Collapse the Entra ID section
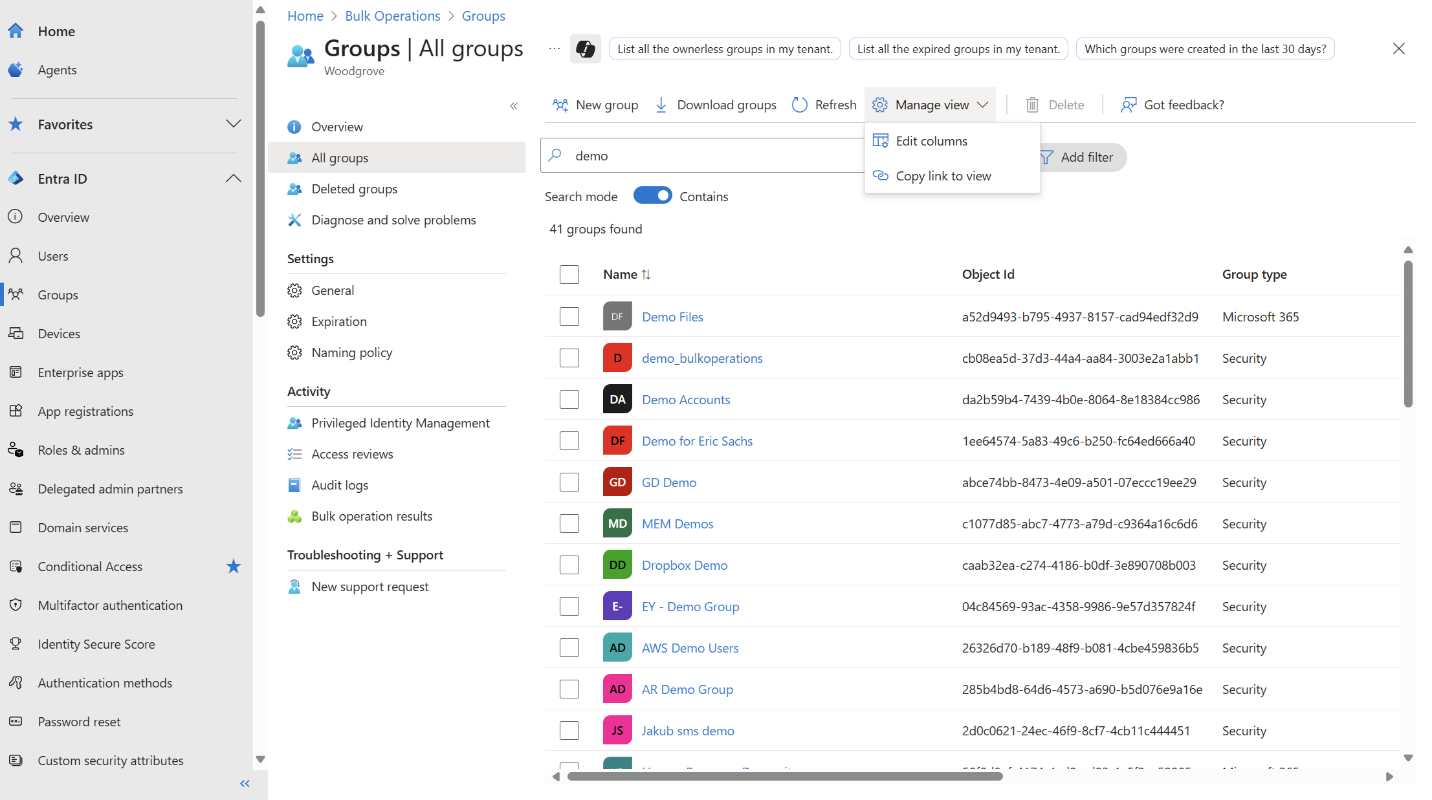Image resolution: width=1432 pixels, height=800 pixels. pos(233,179)
